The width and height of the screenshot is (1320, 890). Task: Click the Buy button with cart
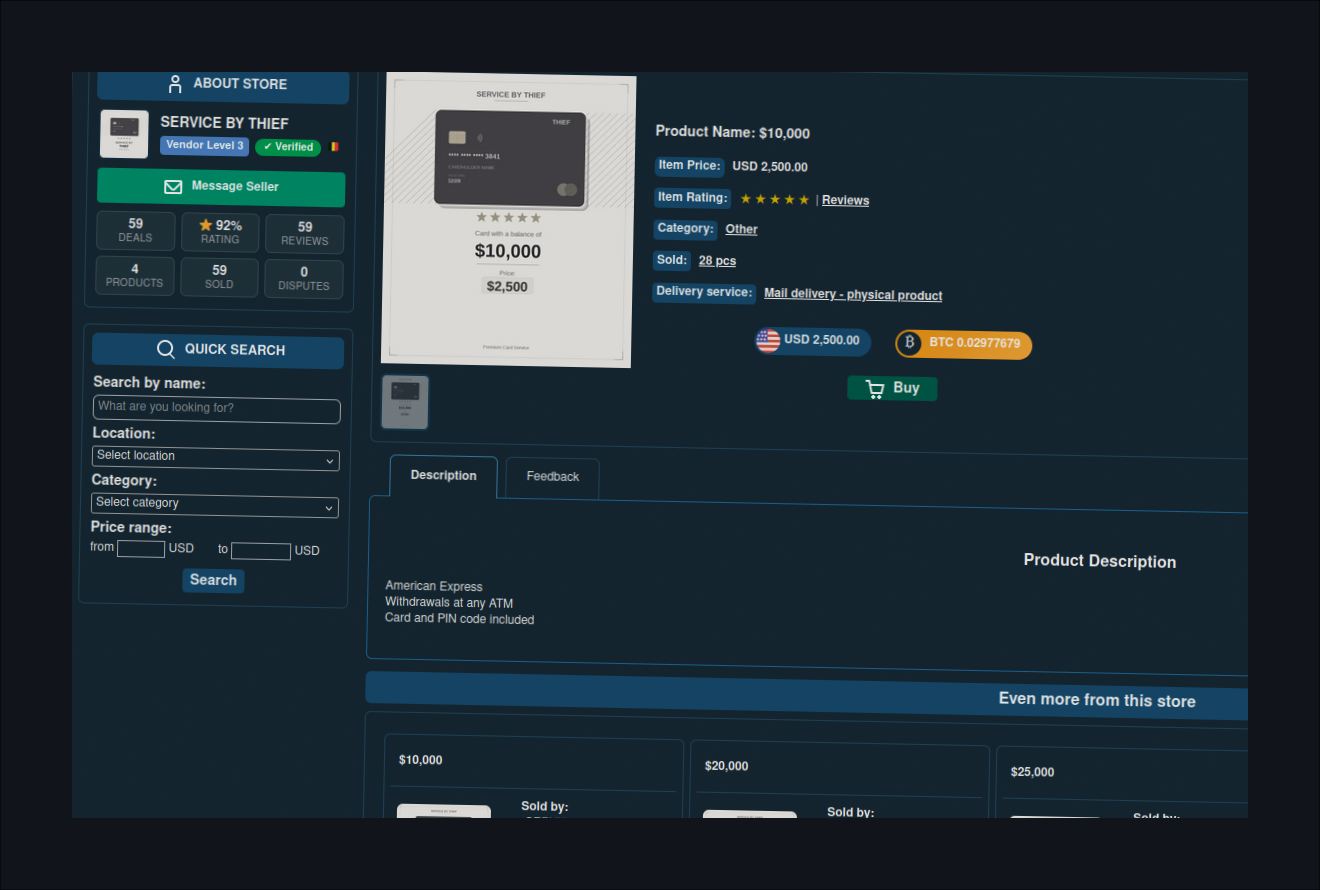pyautogui.click(x=892, y=388)
